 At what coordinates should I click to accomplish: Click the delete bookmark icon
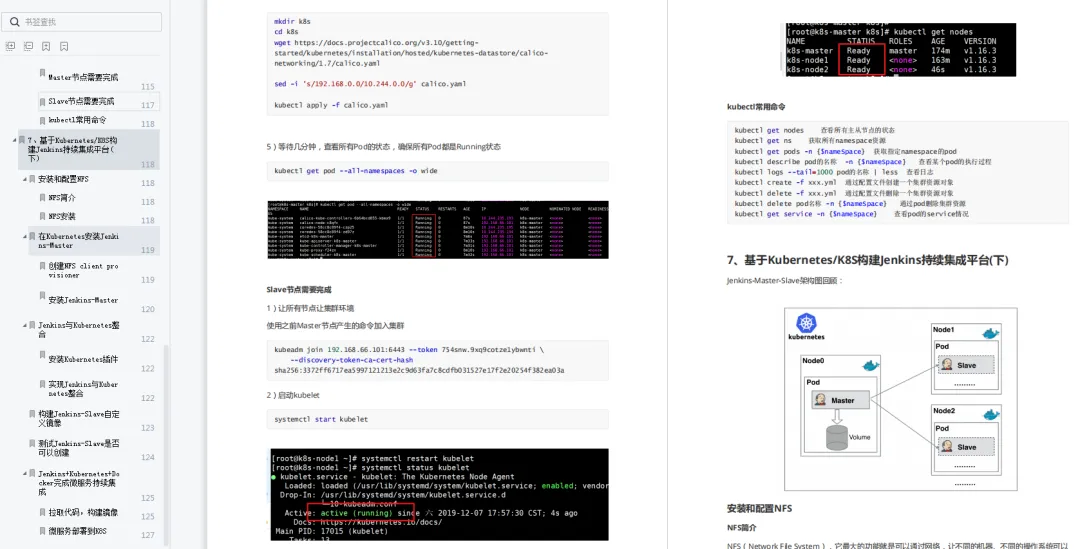(64, 46)
